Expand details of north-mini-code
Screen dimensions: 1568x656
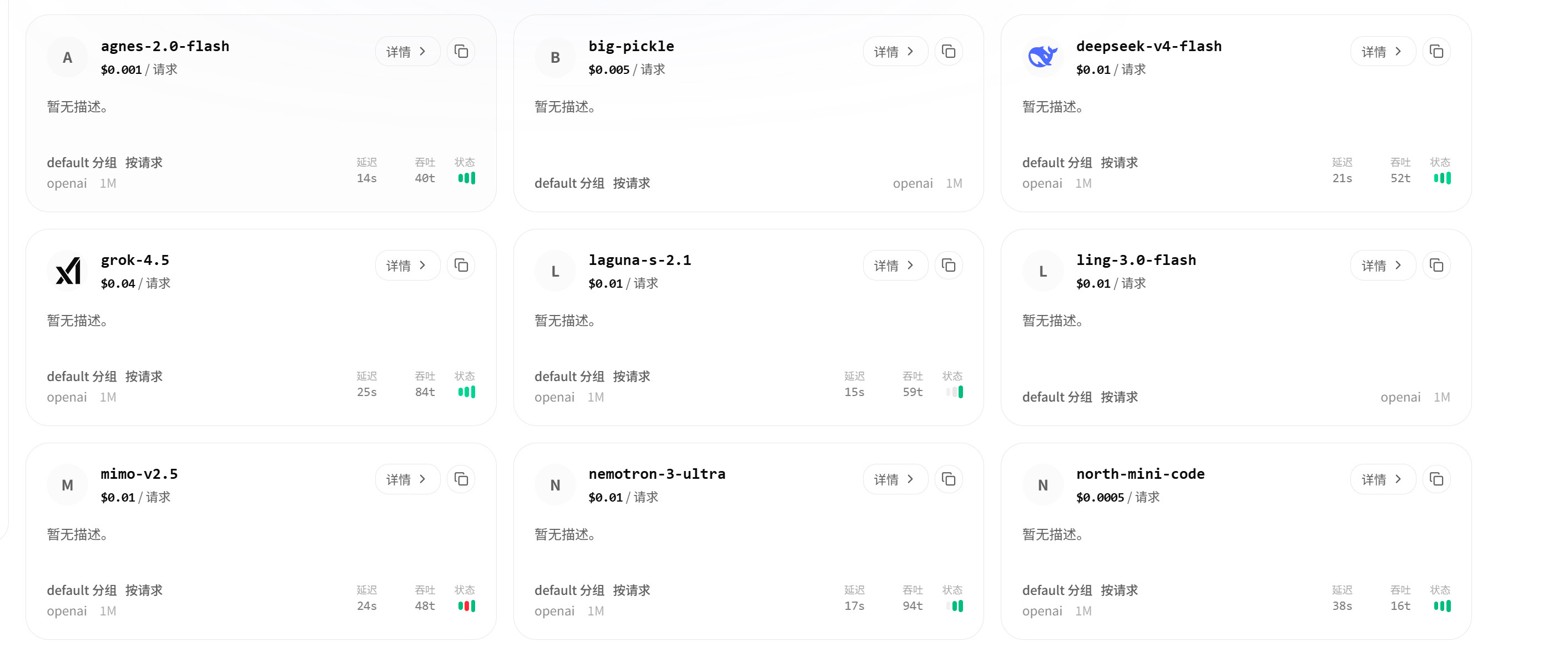pos(1383,479)
